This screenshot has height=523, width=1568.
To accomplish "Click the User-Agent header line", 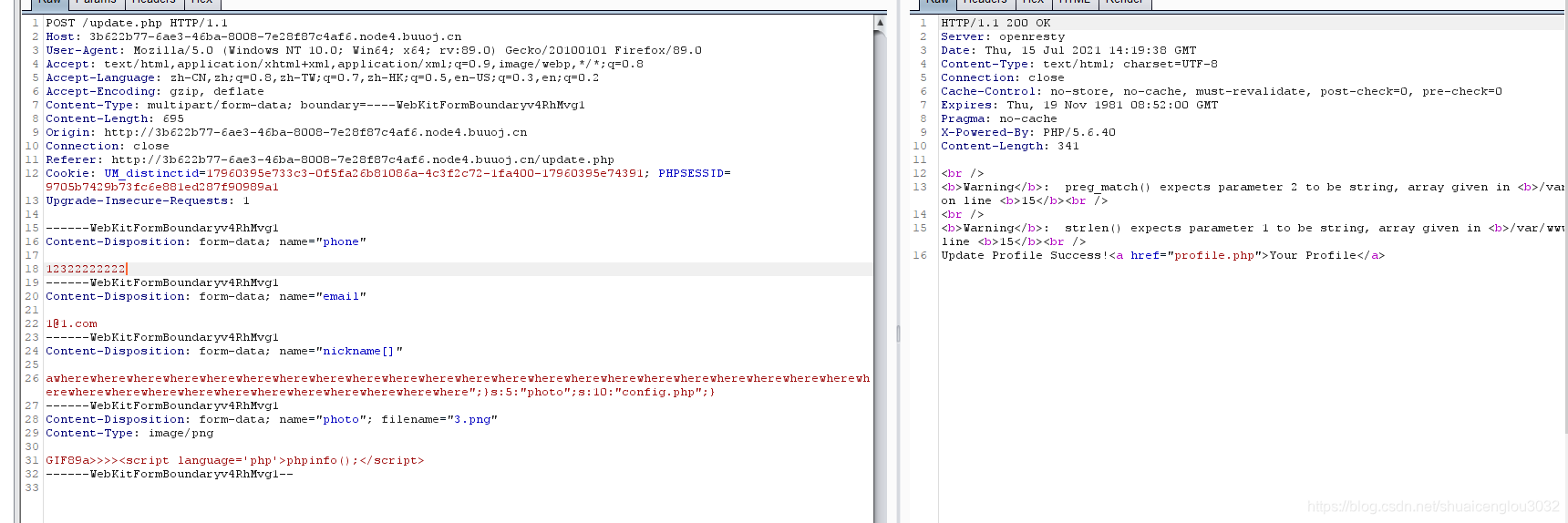I will (374, 50).
